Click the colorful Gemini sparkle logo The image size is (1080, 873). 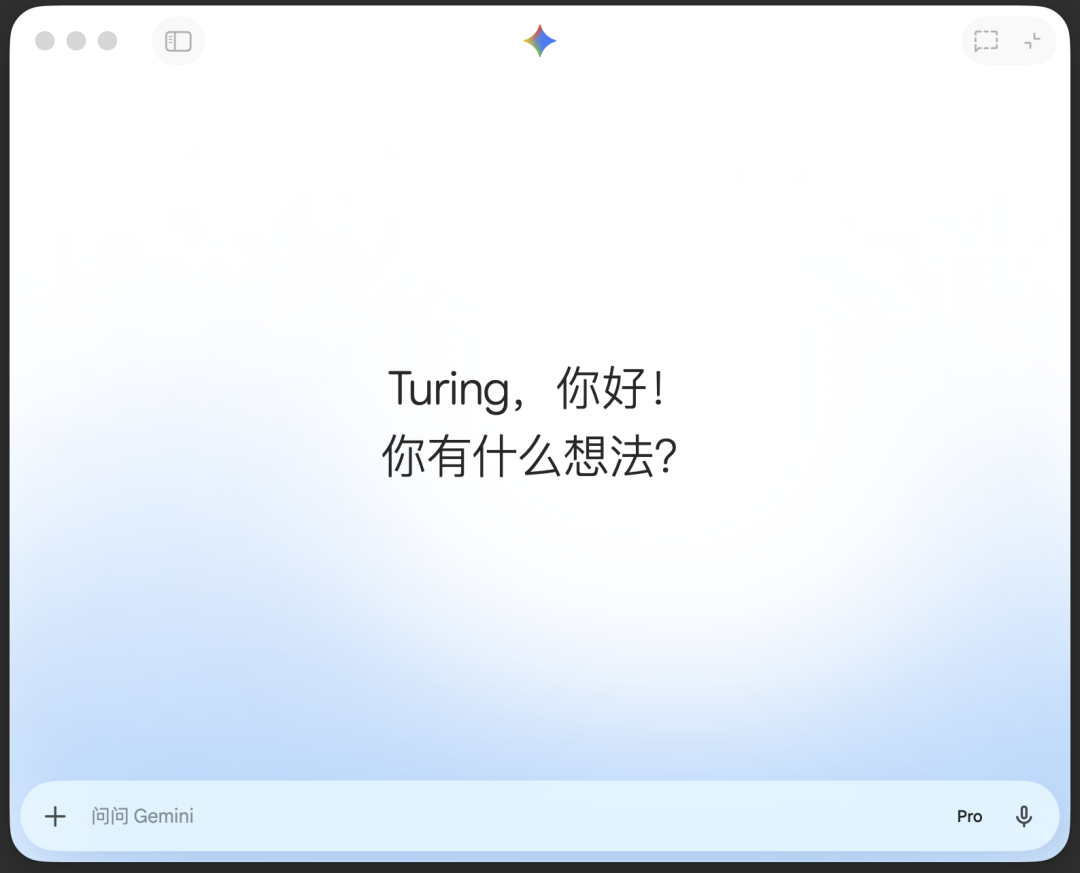tap(540, 41)
